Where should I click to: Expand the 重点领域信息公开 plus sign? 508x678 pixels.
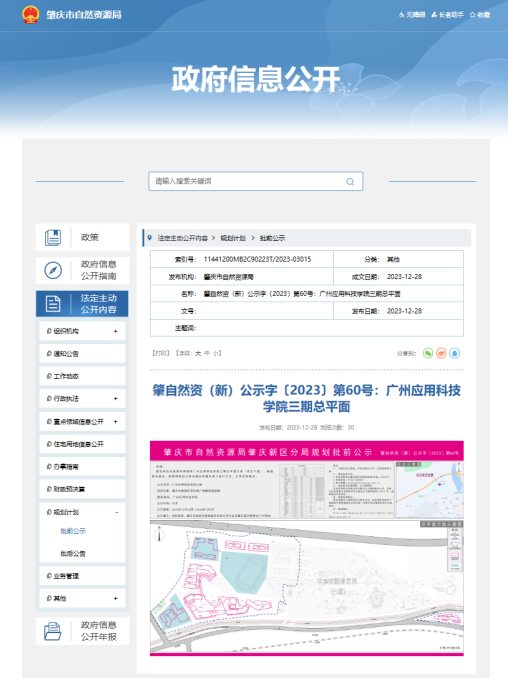(115, 422)
